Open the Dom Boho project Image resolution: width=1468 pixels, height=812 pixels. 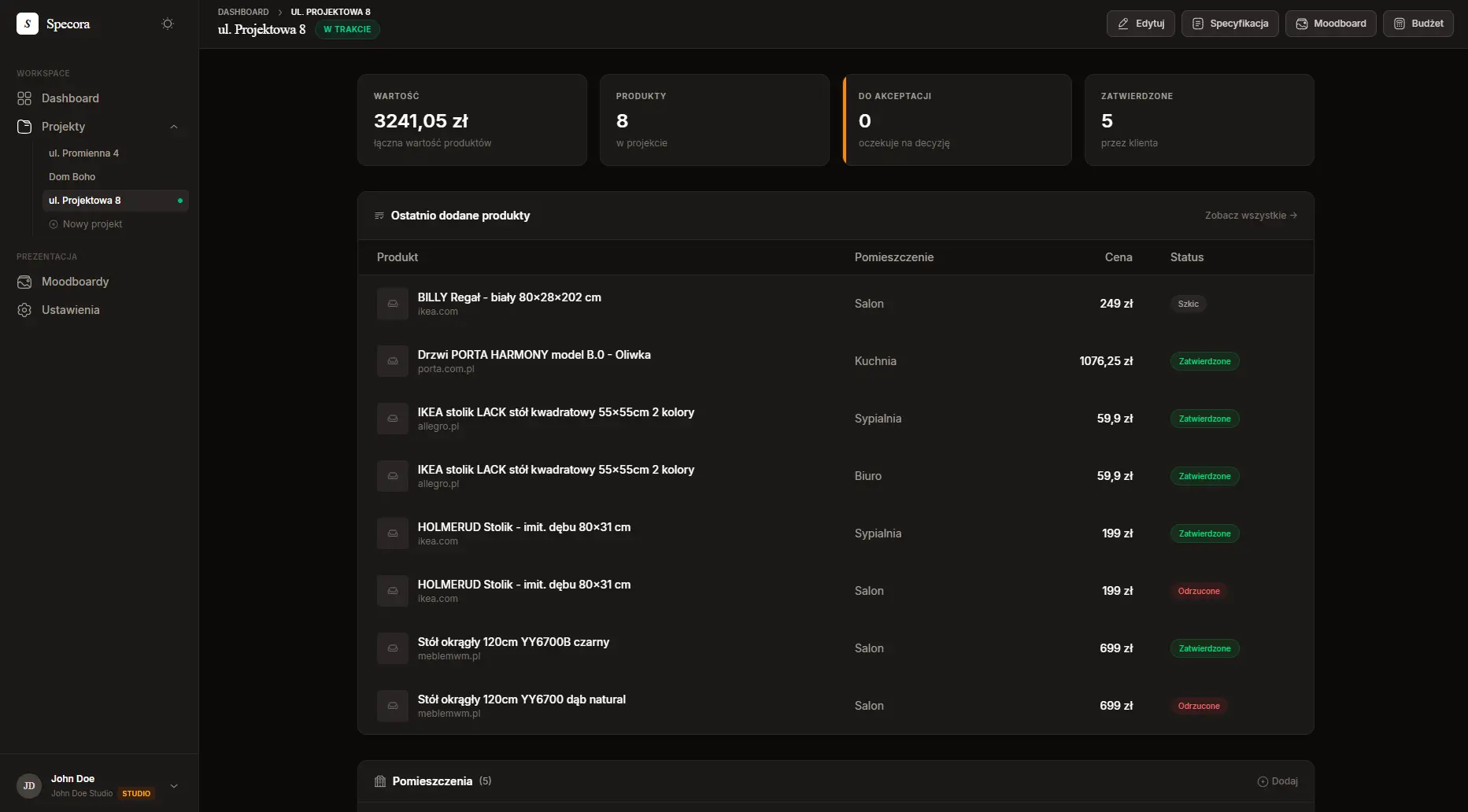72,177
